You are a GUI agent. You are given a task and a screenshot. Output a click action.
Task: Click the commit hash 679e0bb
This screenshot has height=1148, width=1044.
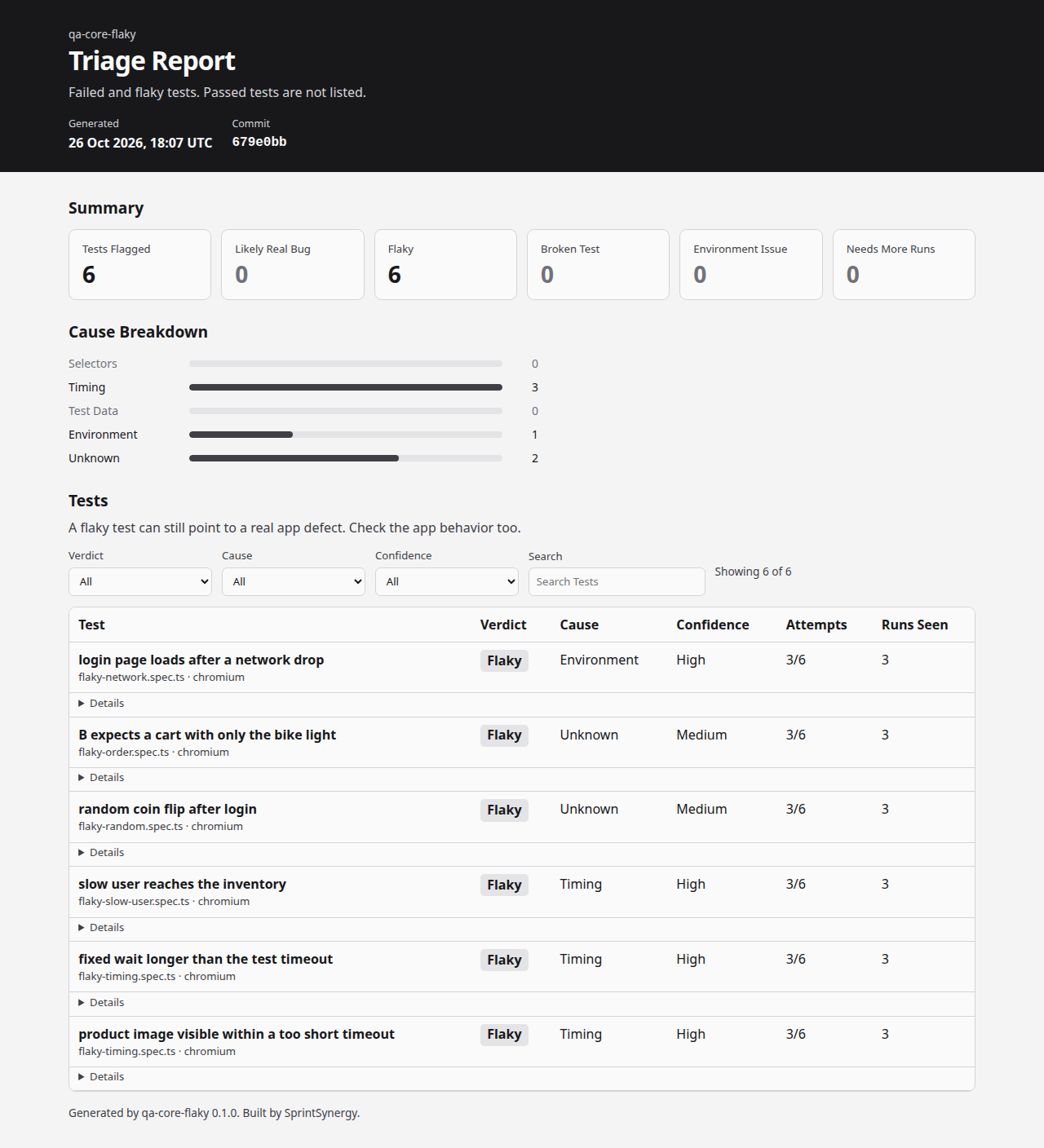pos(259,142)
